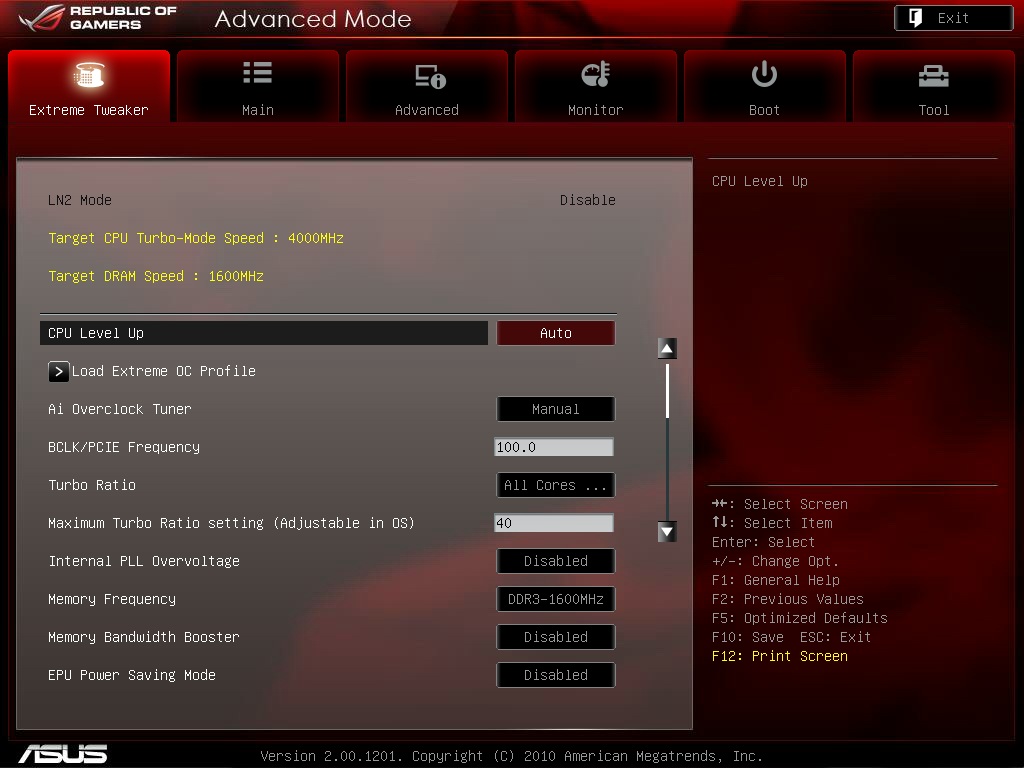1024x768 pixels.
Task: Click the Memory Bandwidth Booster label
Action: tap(144, 637)
